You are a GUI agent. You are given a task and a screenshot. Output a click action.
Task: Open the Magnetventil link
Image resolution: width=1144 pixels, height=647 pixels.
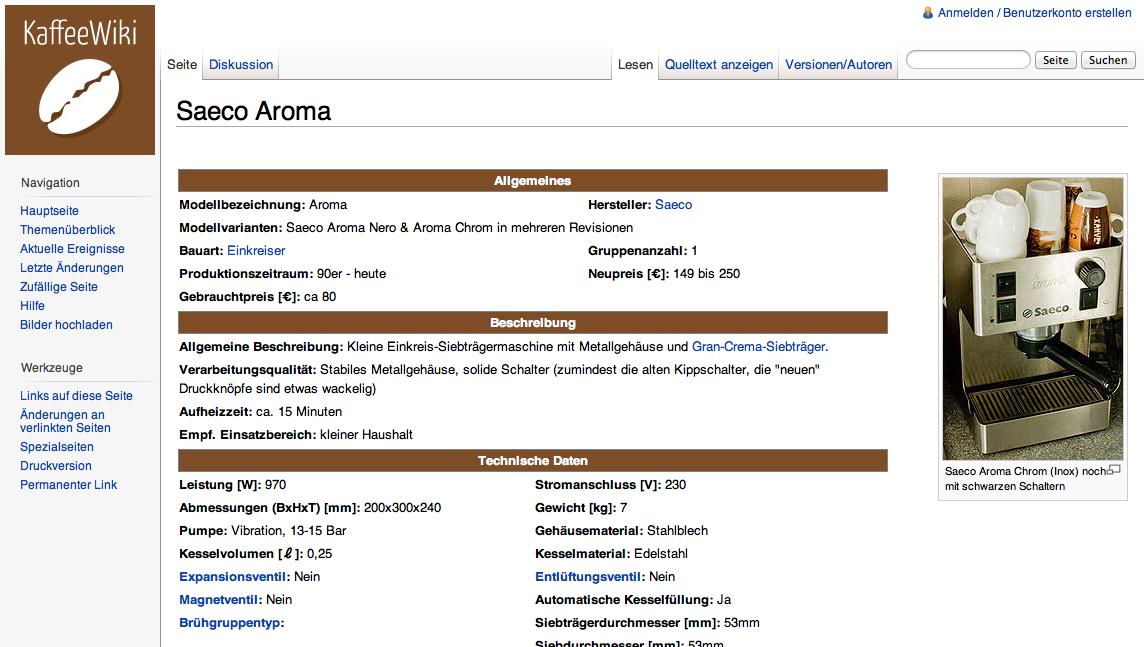click(x=219, y=600)
